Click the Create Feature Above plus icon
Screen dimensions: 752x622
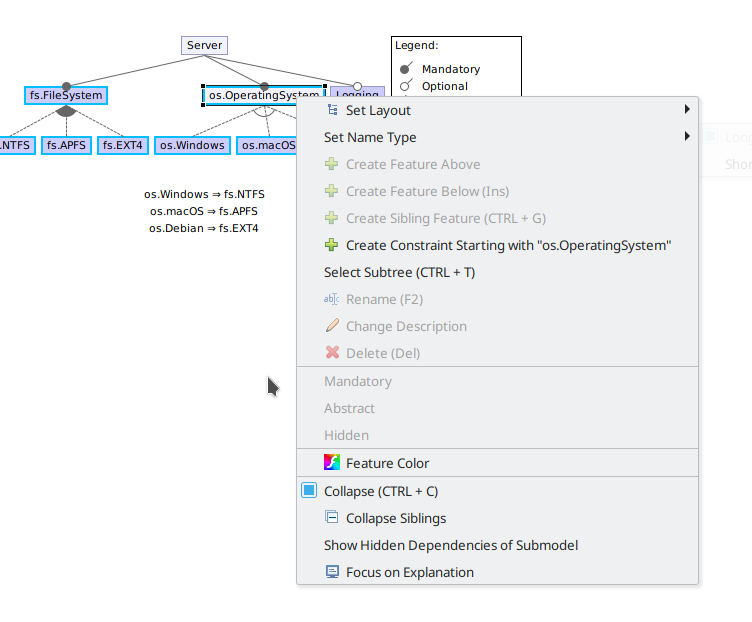331,164
